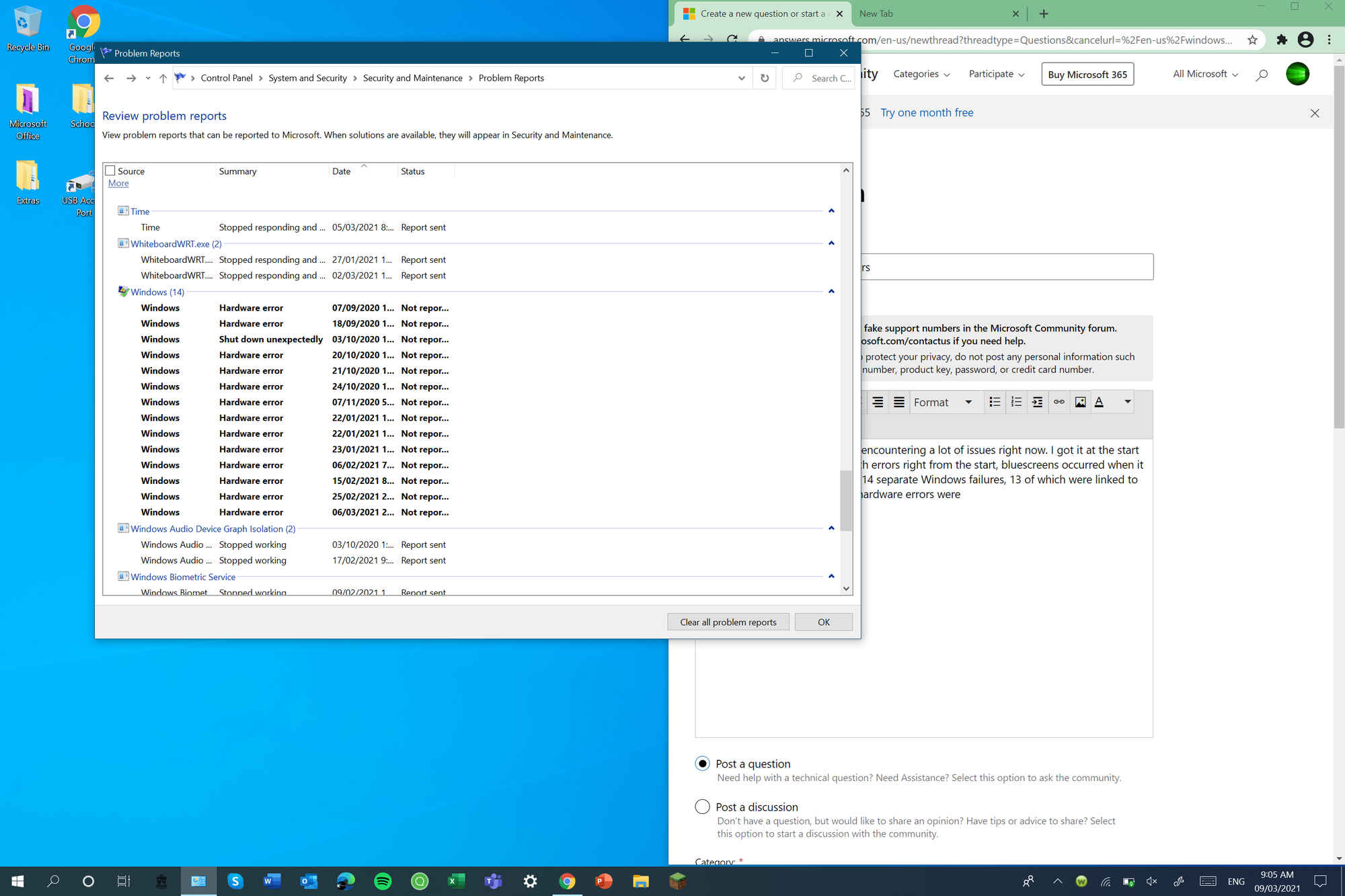Image resolution: width=1345 pixels, height=896 pixels.
Task: Click the More link under Source
Action: [118, 184]
